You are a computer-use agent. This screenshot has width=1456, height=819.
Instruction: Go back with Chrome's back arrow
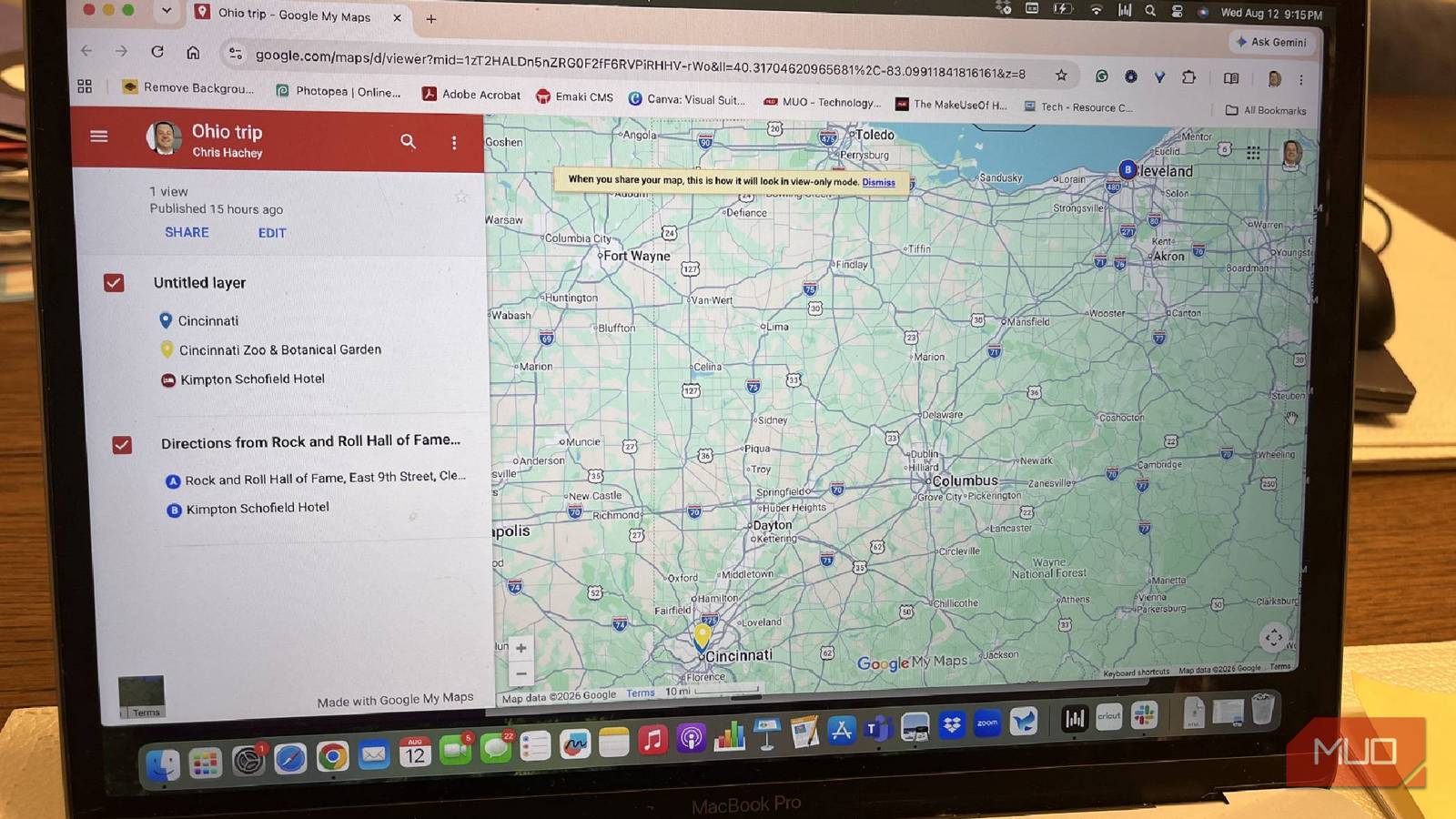coord(86,51)
